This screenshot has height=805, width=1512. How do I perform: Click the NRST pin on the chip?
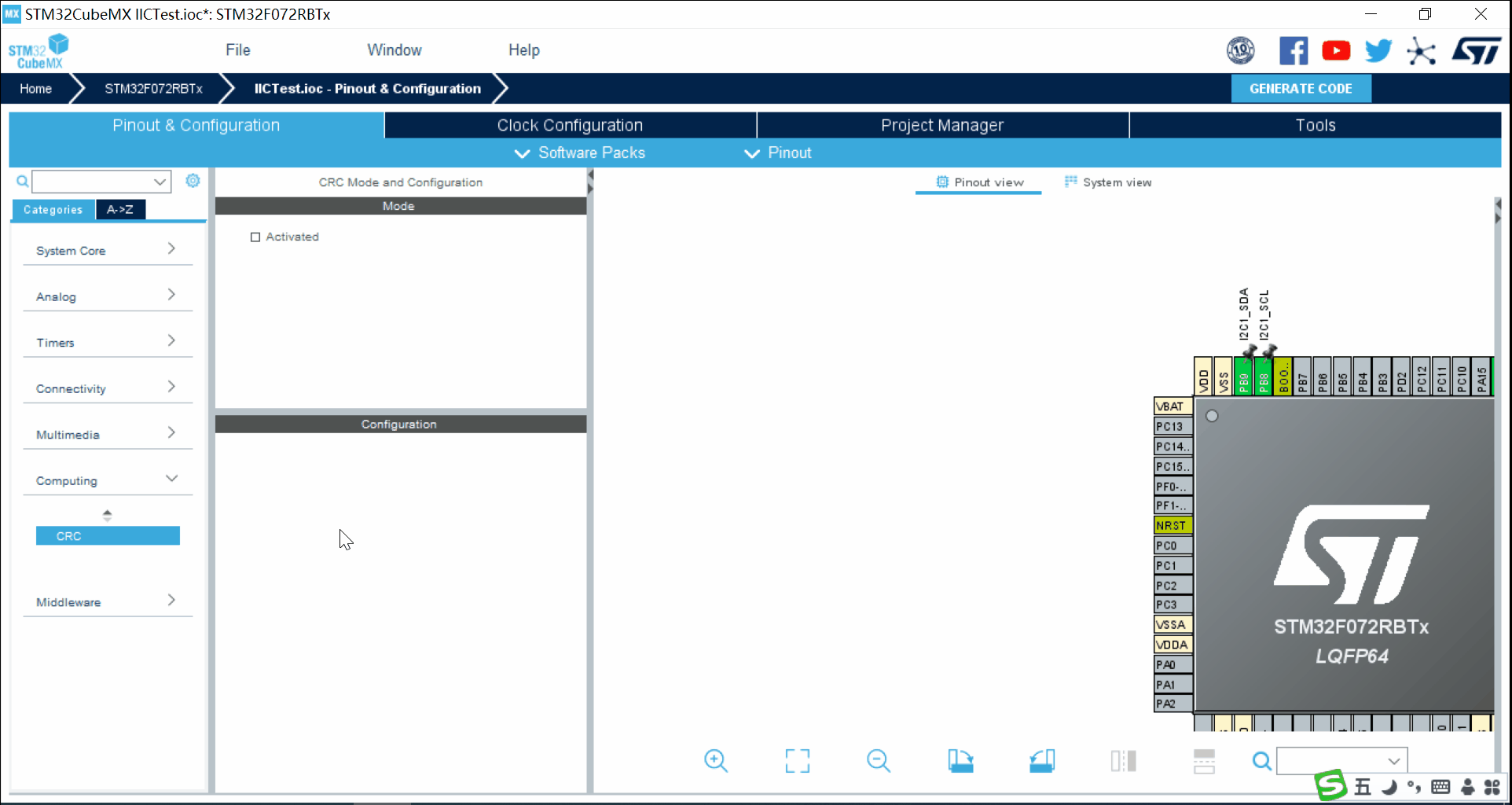click(x=1173, y=525)
